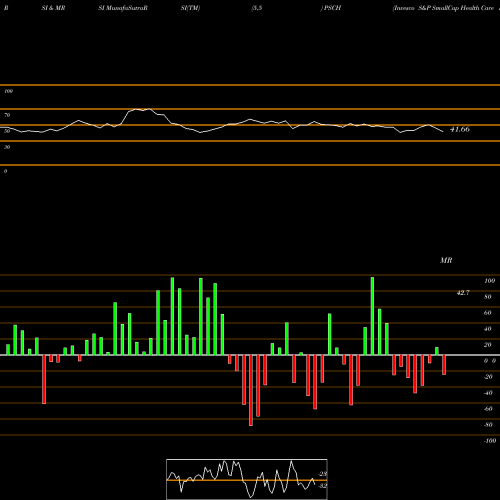This screenshot has width=500, height=500.
Task: Click the 40 label on MR right axis
Action: [x=488, y=329]
